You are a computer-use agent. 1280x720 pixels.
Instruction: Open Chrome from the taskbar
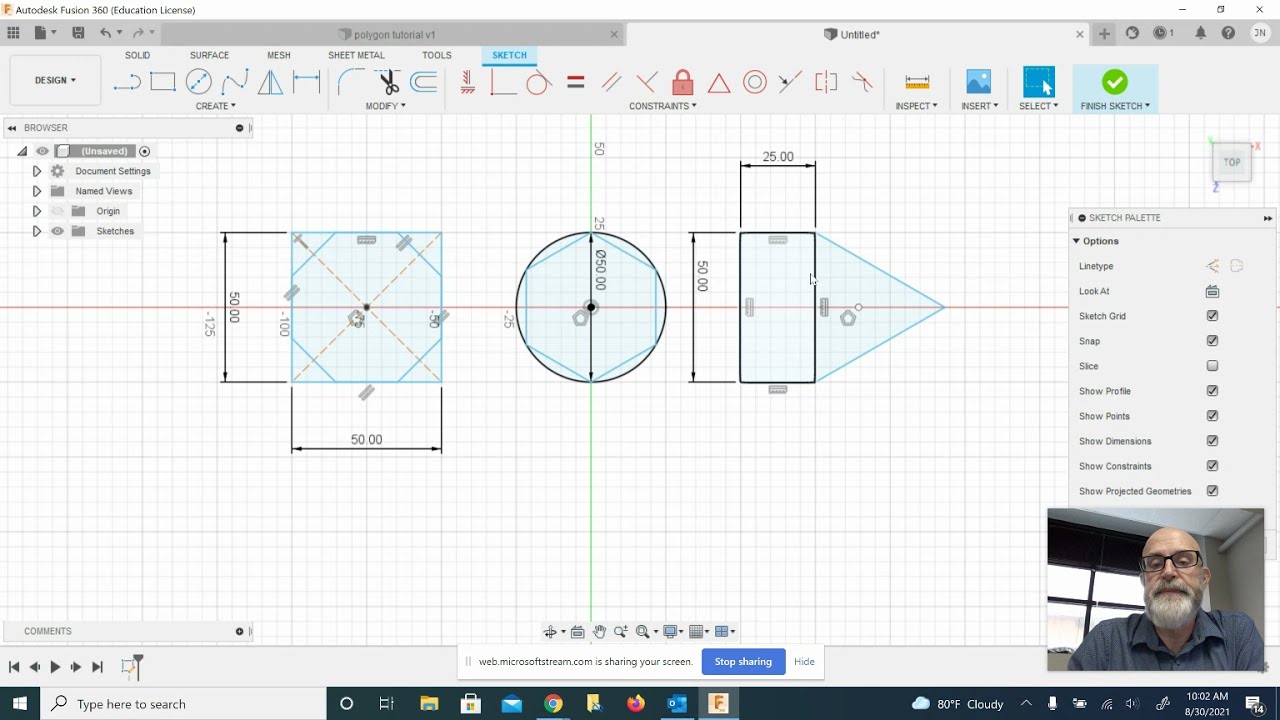pyautogui.click(x=553, y=704)
